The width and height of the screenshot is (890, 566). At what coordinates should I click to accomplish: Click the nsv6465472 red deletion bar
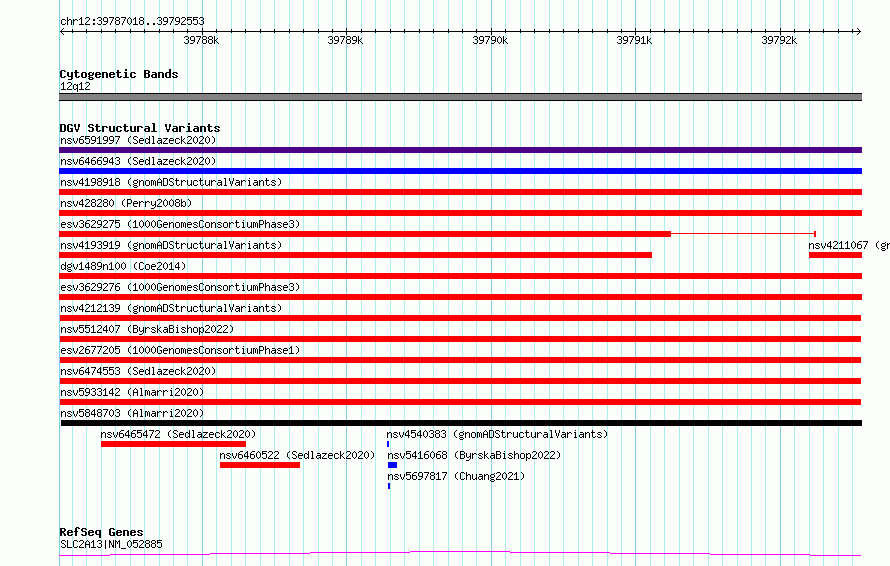[x=173, y=444]
